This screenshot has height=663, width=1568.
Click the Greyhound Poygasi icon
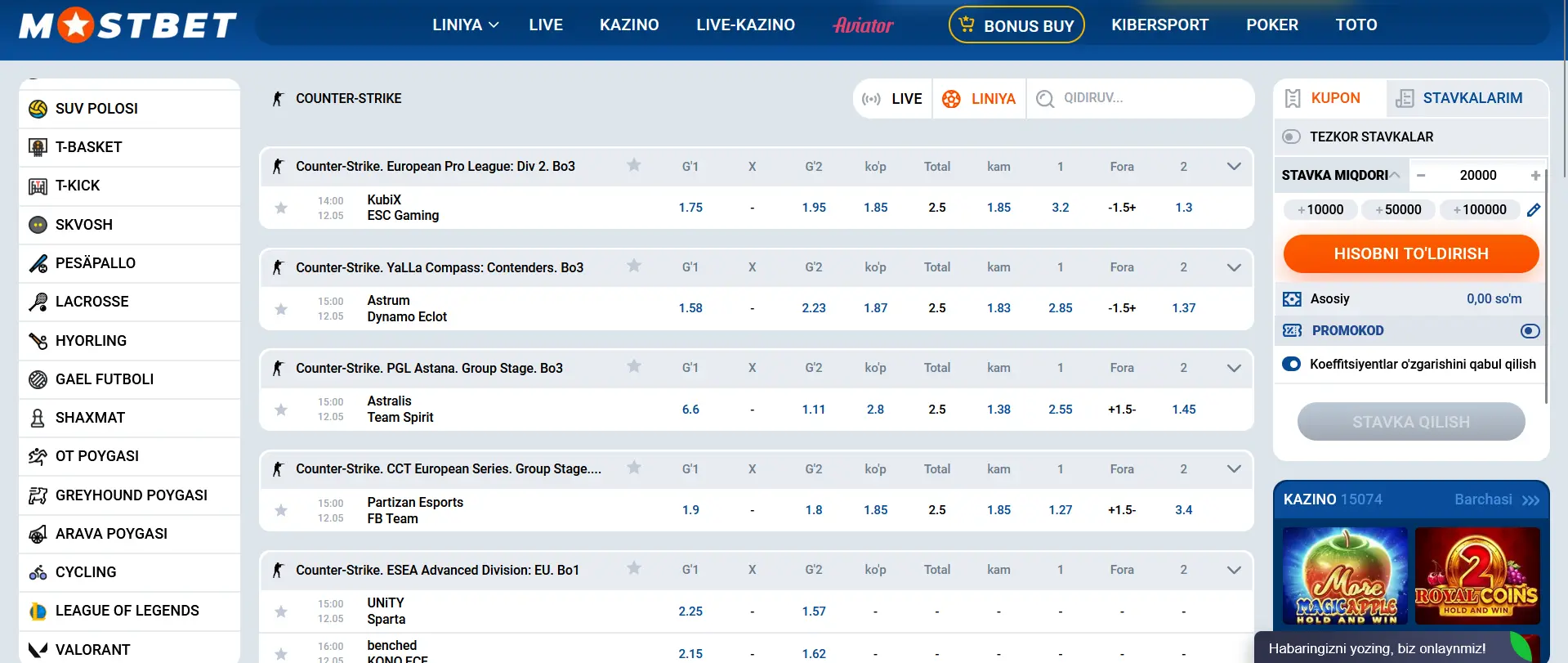point(38,495)
